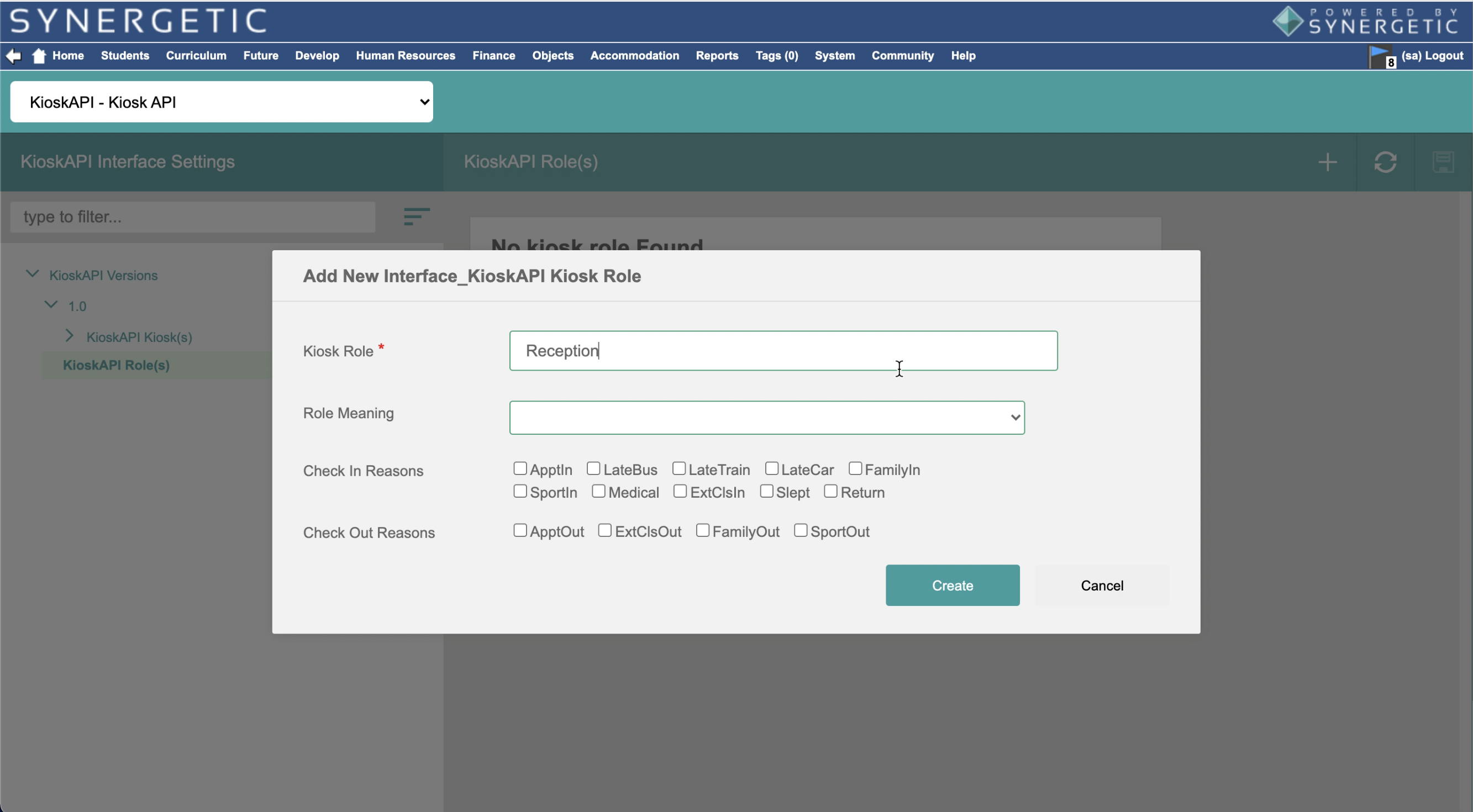Check the Medical check-in reason
1473x812 pixels.
[x=599, y=491]
